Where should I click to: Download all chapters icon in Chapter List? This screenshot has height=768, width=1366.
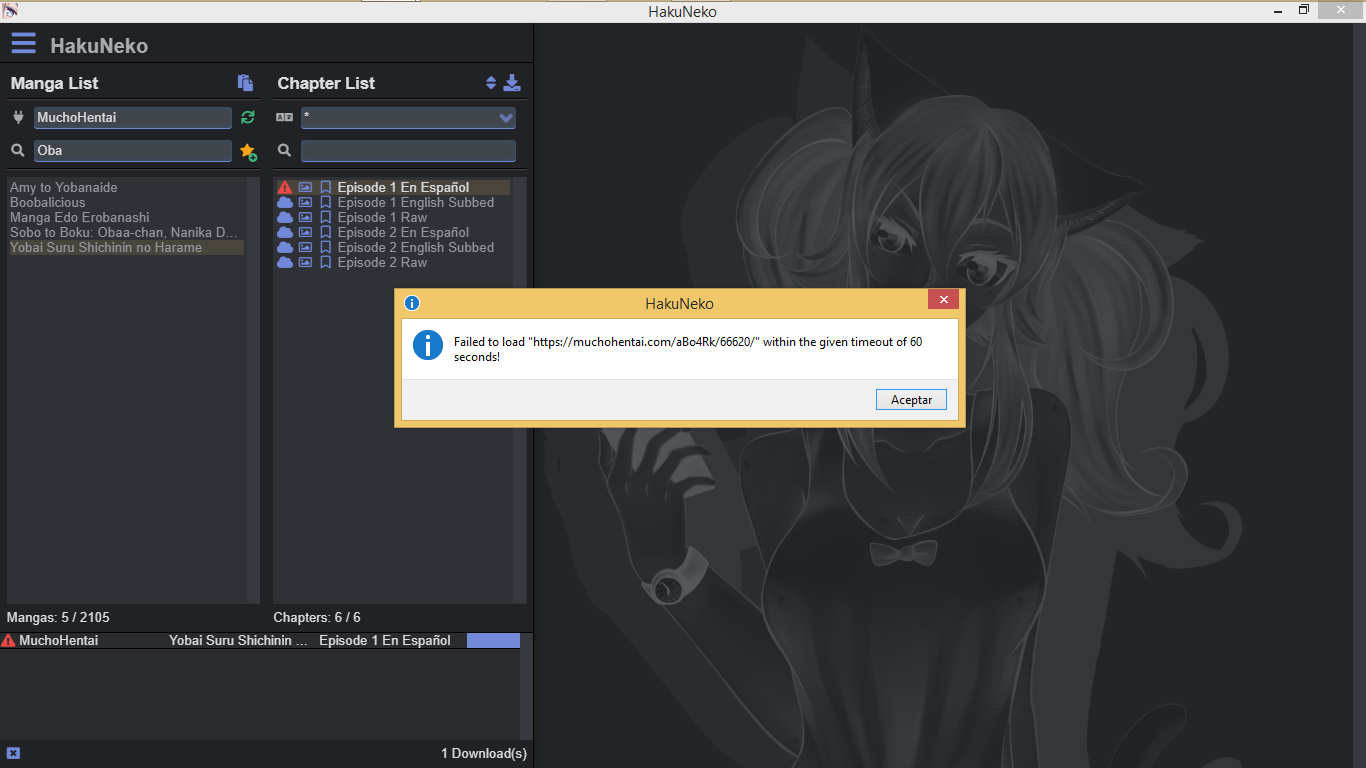click(511, 83)
